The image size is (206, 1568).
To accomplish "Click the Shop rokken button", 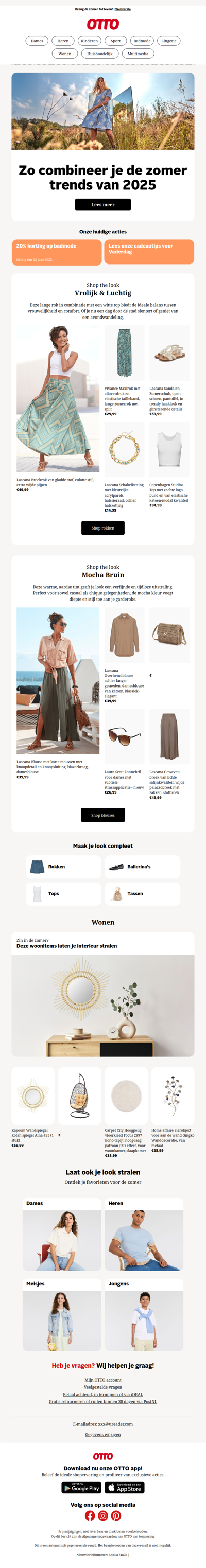I will pos(103,528).
